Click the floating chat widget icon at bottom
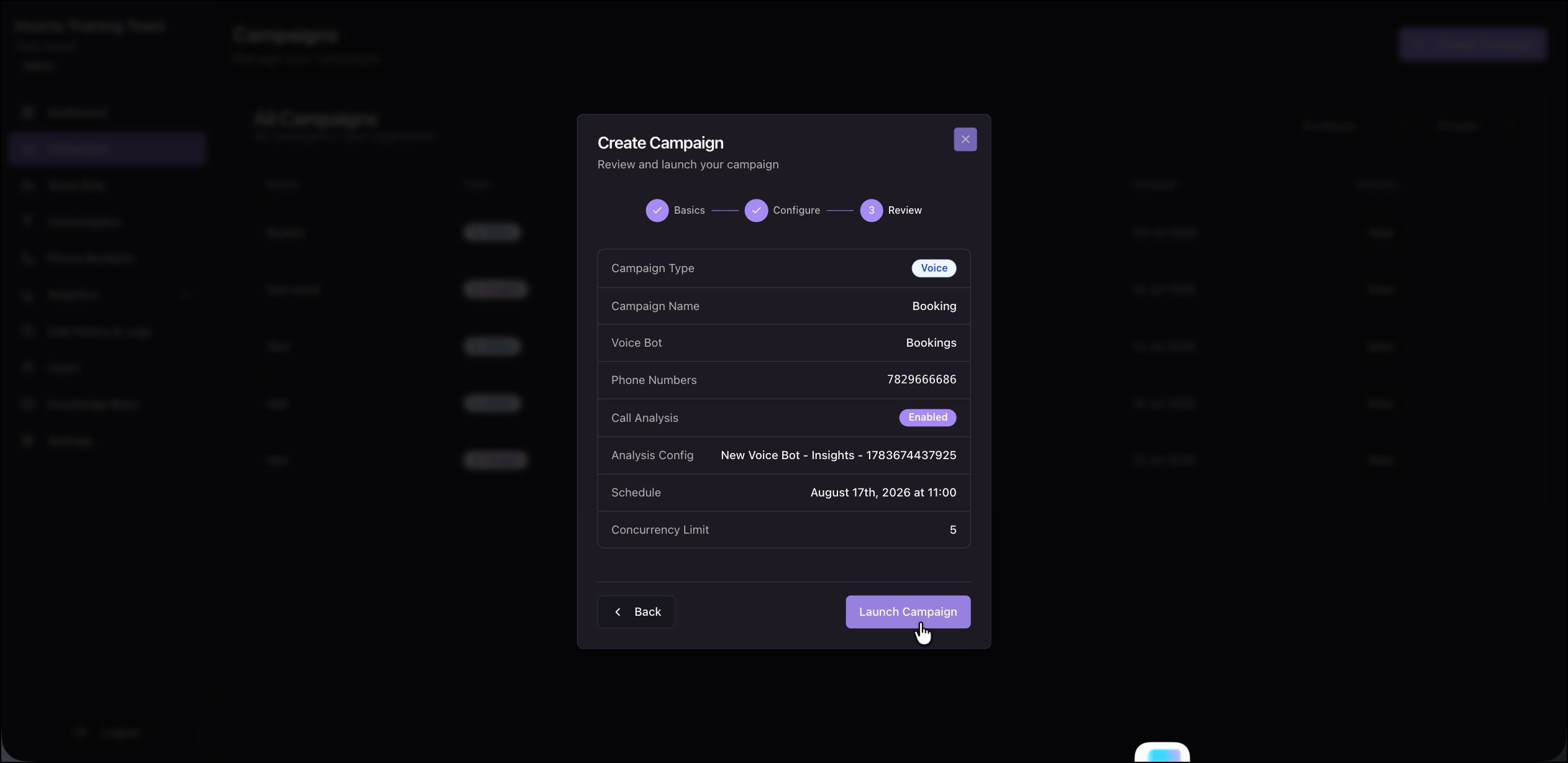The image size is (1568, 763). click(x=1162, y=752)
